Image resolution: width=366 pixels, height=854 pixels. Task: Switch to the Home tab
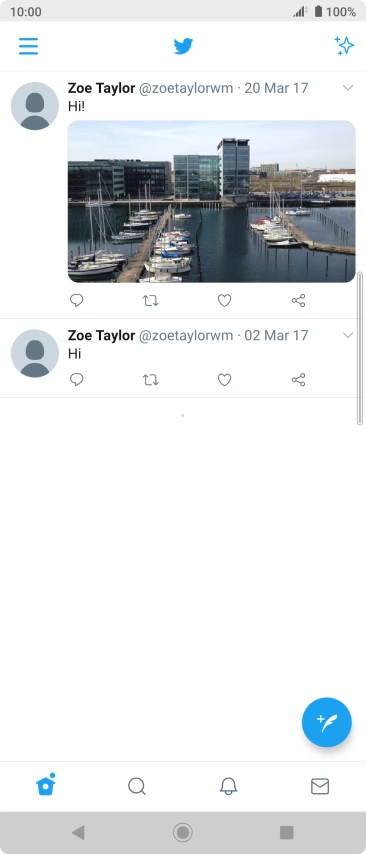tap(46, 785)
